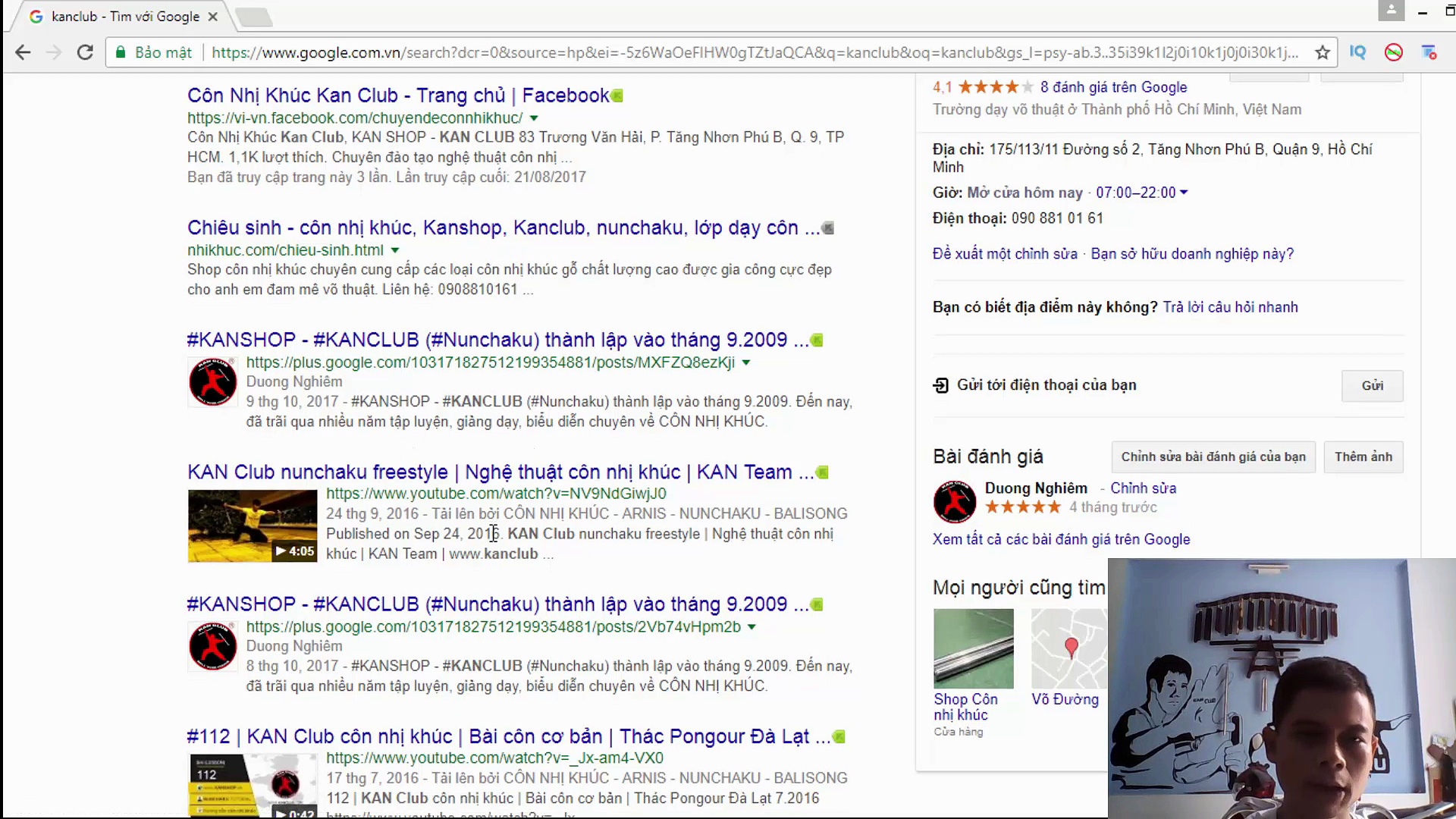The width and height of the screenshot is (1456, 819).
Task: Click green safety badge beside Facebook result
Action: (617, 96)
